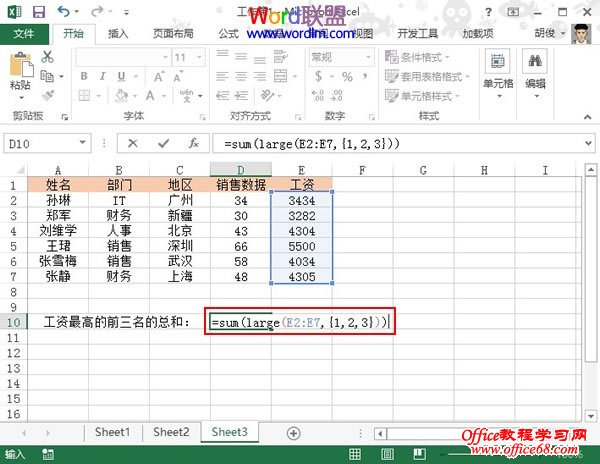Toggle Wrap Text icon in alignment group
This screenshot has width=600, height=464.
[280, 57]
